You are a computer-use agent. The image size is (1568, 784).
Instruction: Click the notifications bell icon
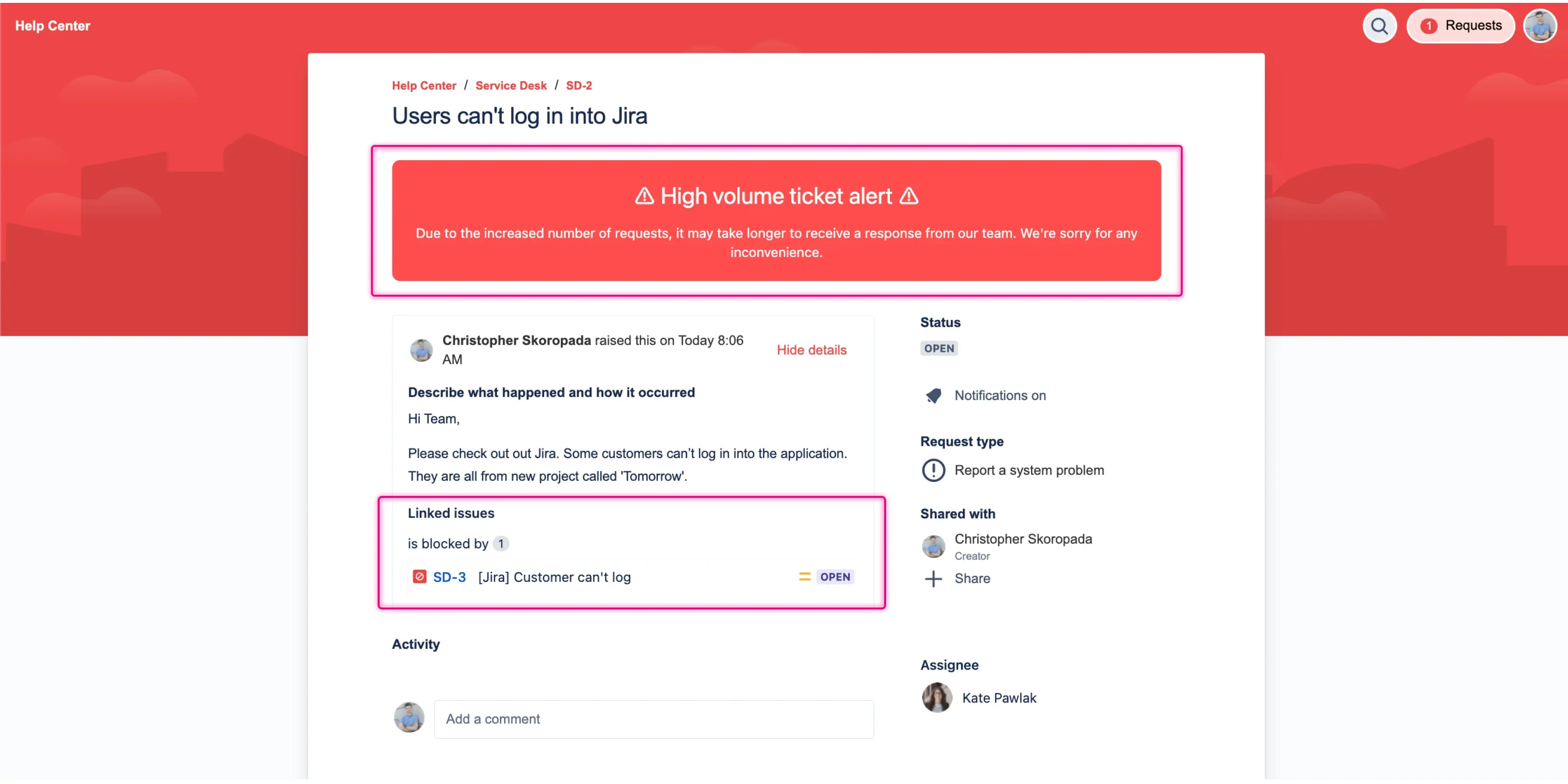click(933, 396)
